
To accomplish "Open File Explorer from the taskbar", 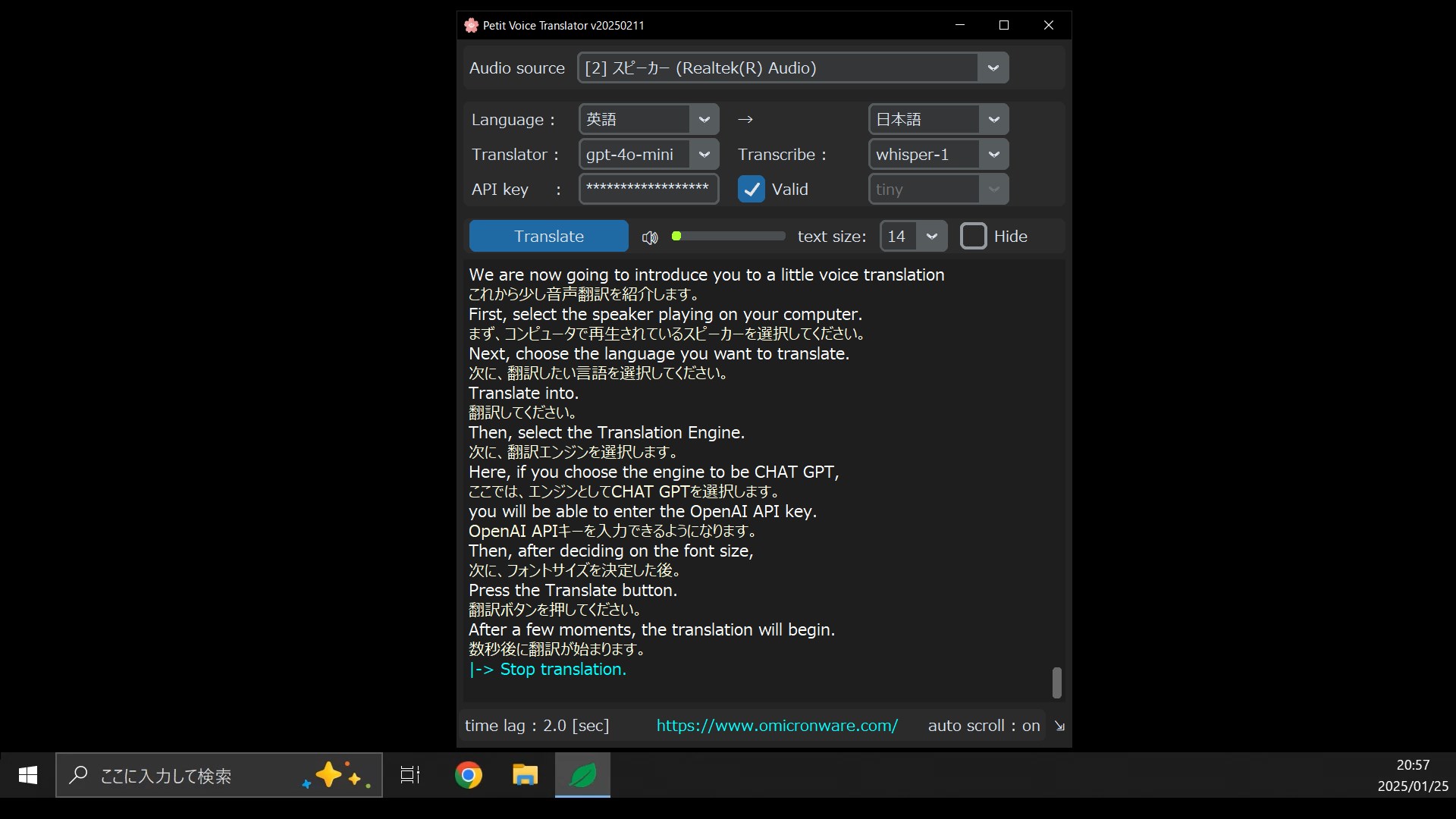I will click(525, 775).
